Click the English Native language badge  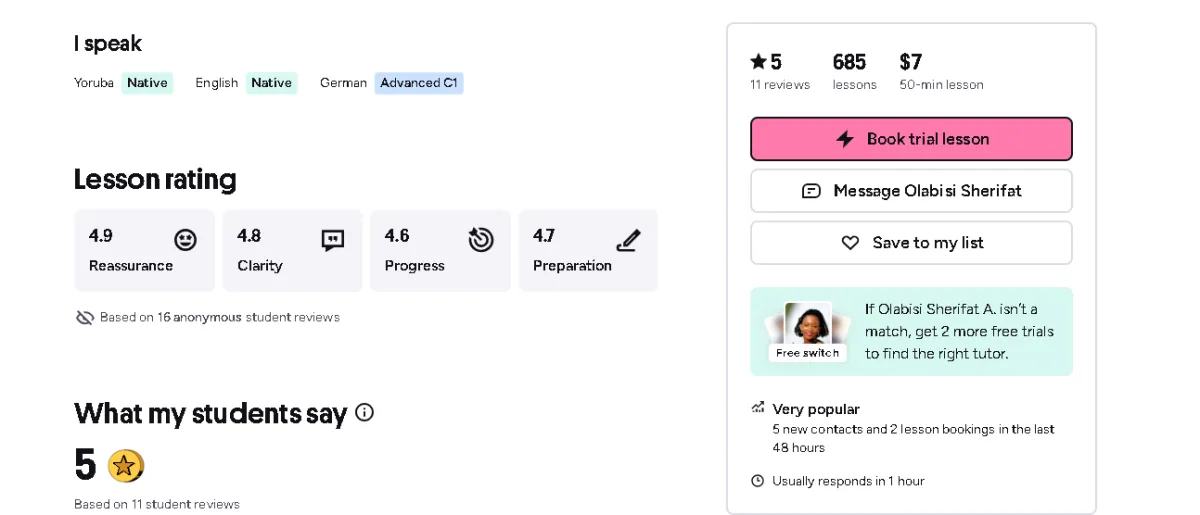pyautogui.click(x=271, y=83)
